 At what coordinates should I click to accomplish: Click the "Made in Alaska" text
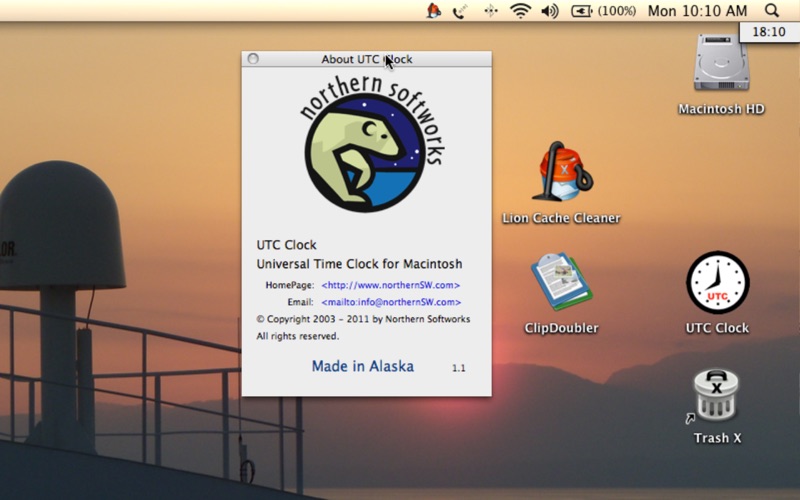click(363, 366)
